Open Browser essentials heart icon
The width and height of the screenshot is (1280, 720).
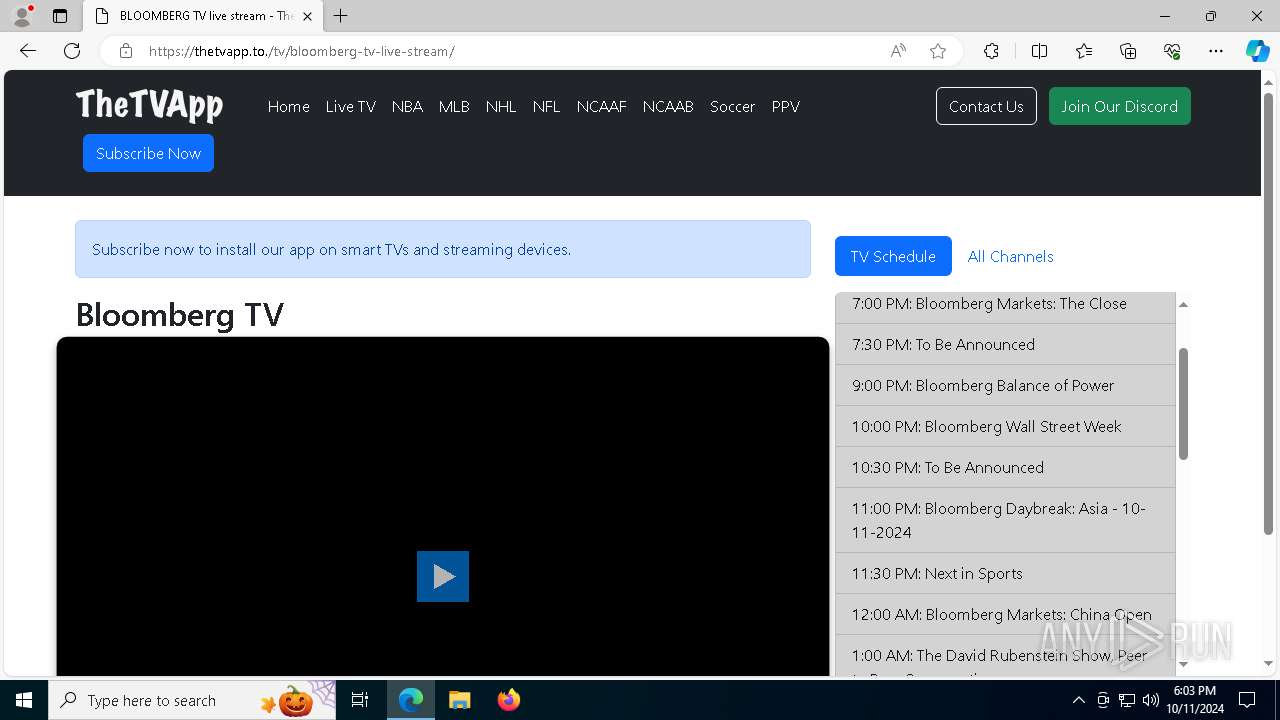click(1172, 51)
